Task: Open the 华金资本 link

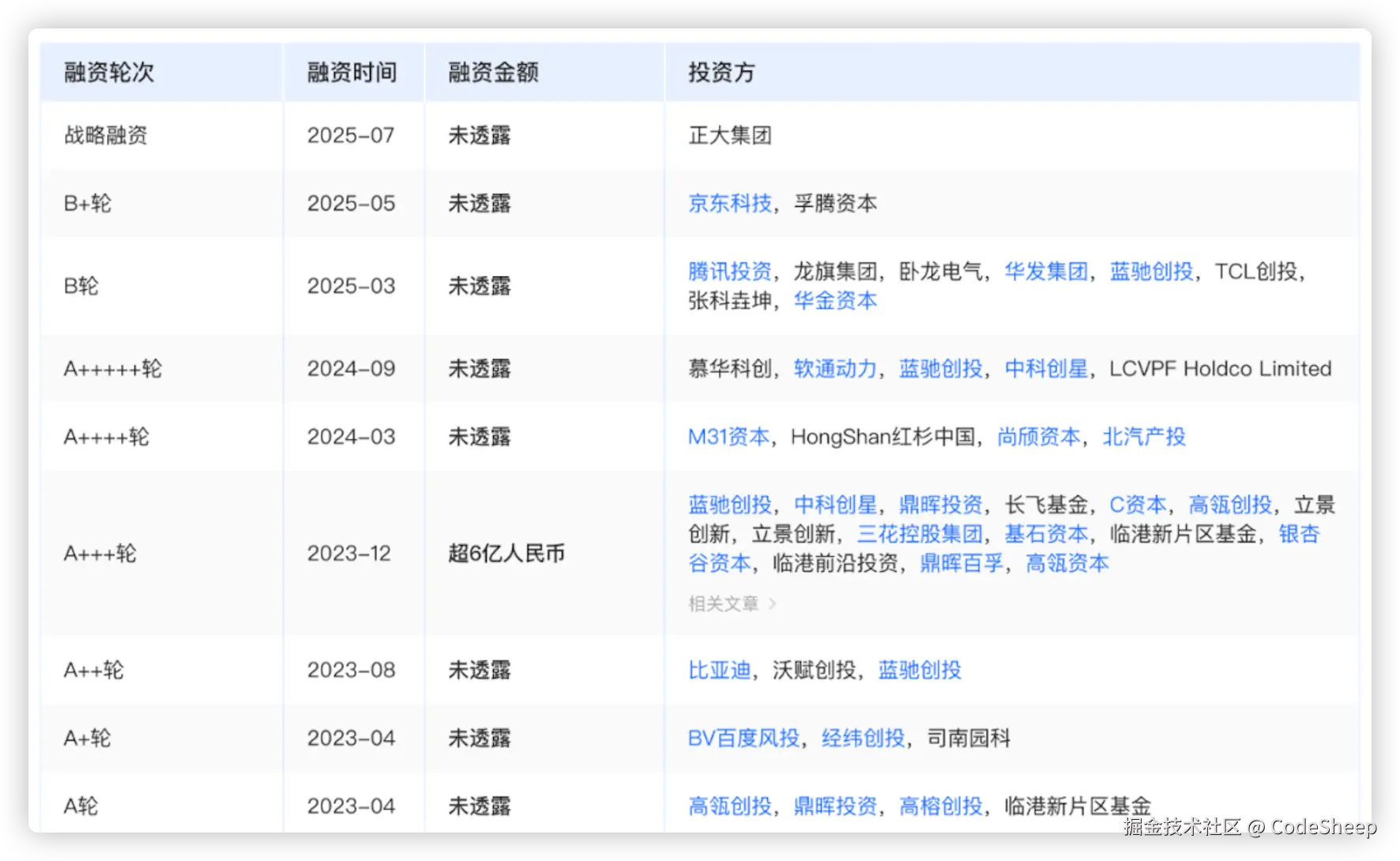Action: click(835, 301)
